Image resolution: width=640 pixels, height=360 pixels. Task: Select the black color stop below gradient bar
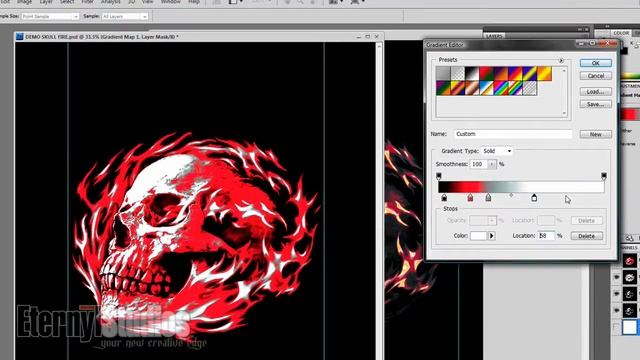[444, 198]
